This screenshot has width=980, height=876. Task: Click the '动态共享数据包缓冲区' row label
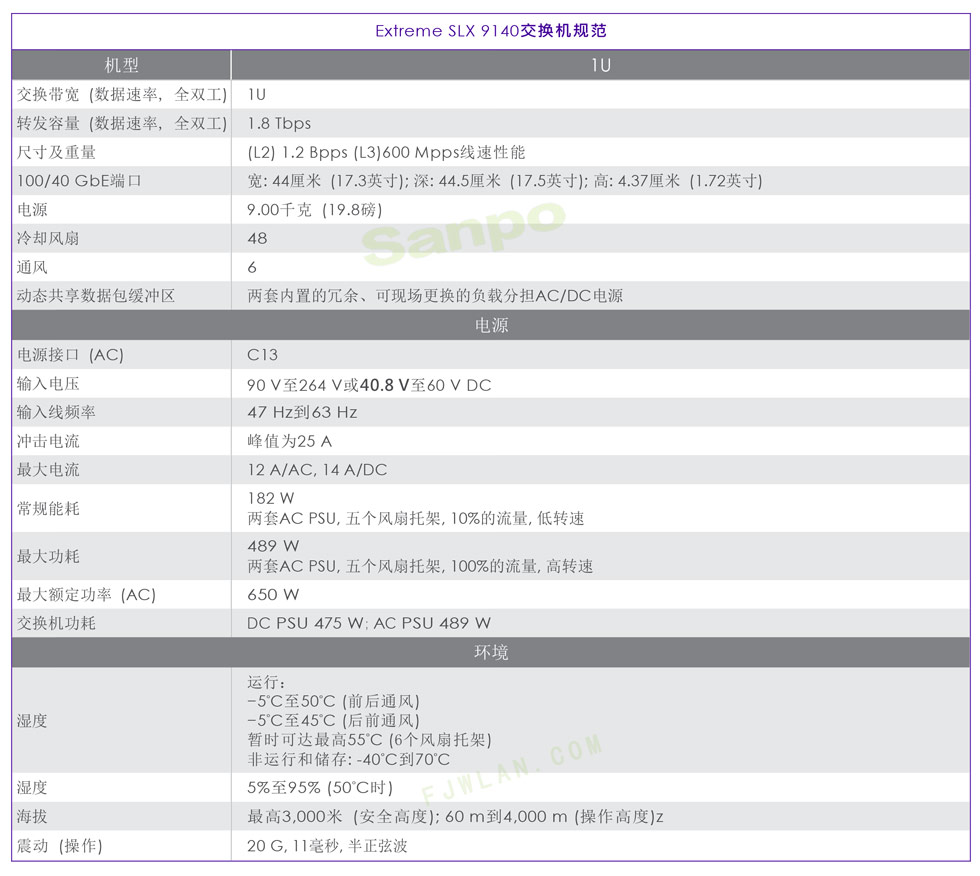(96, 296)
